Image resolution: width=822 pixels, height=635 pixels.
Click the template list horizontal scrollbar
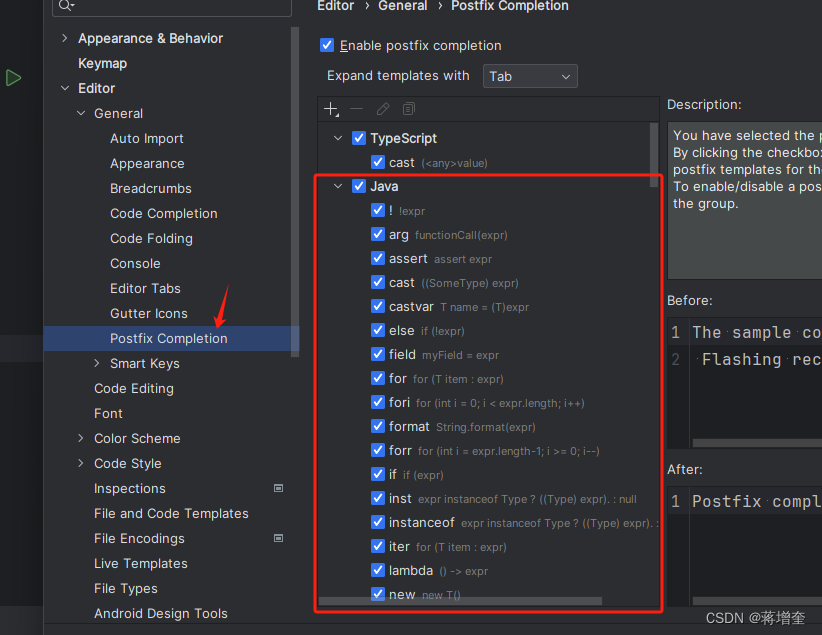[x=460, y=601]
